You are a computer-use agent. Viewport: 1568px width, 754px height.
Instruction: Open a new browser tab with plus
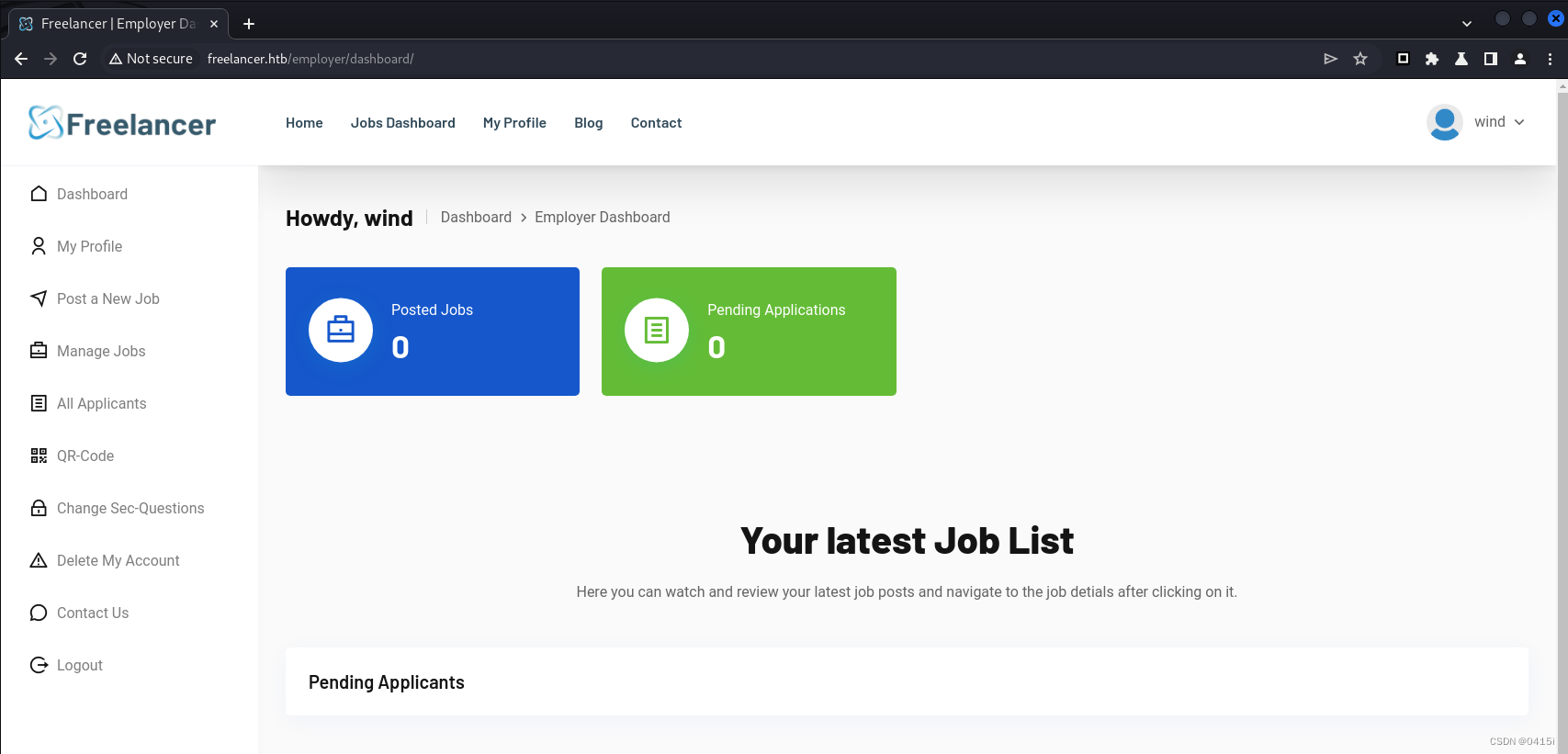point(249,24)
